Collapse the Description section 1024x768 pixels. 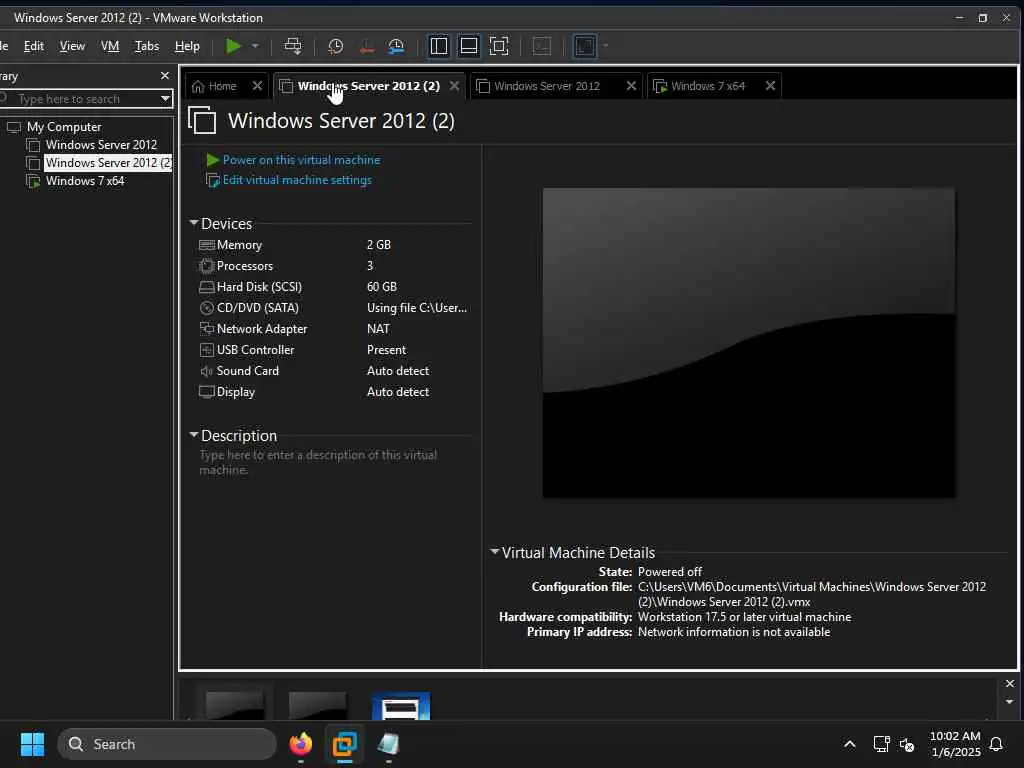[194, 434]
